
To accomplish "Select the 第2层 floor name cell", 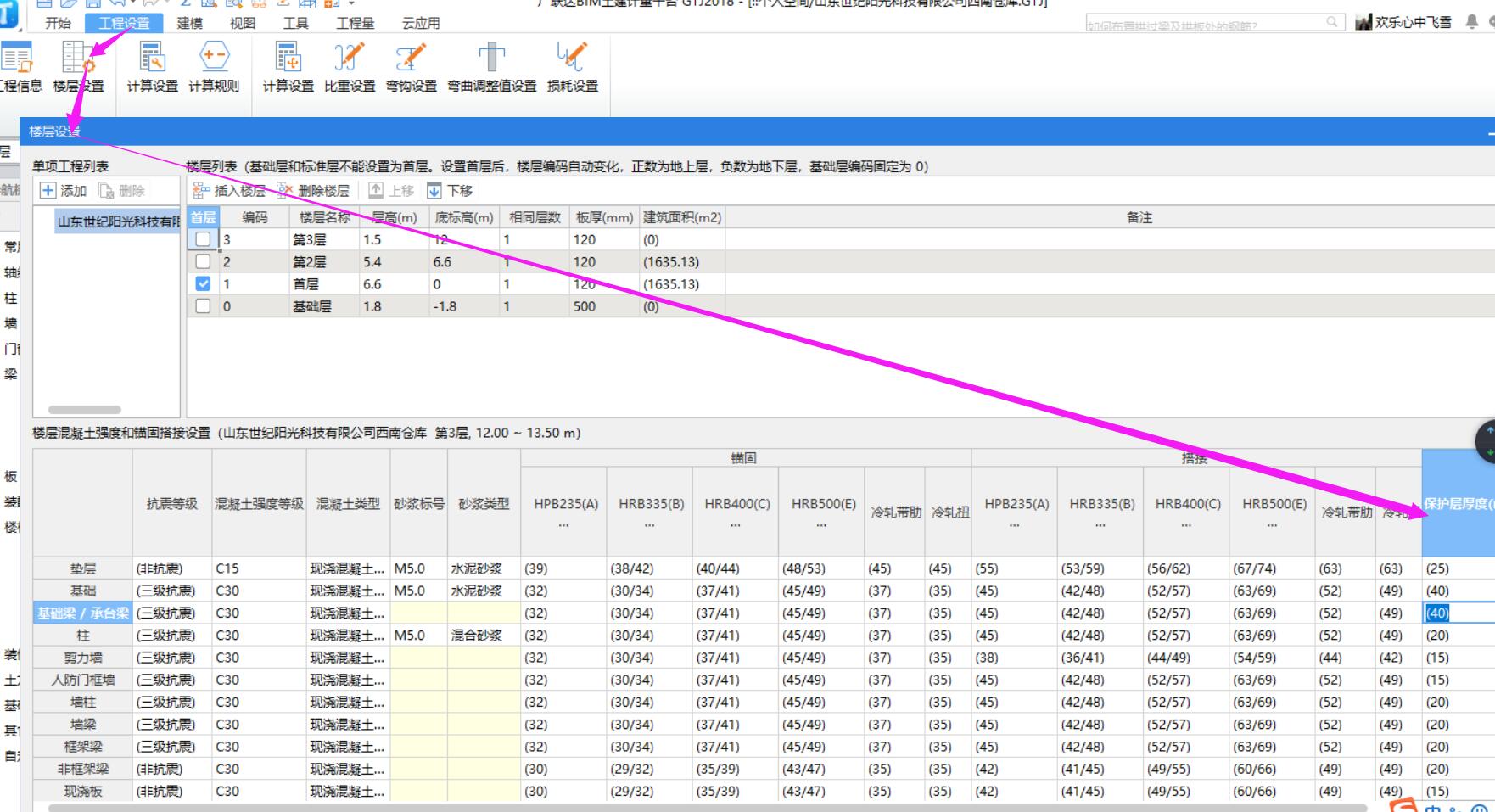I will coord(323,262).
